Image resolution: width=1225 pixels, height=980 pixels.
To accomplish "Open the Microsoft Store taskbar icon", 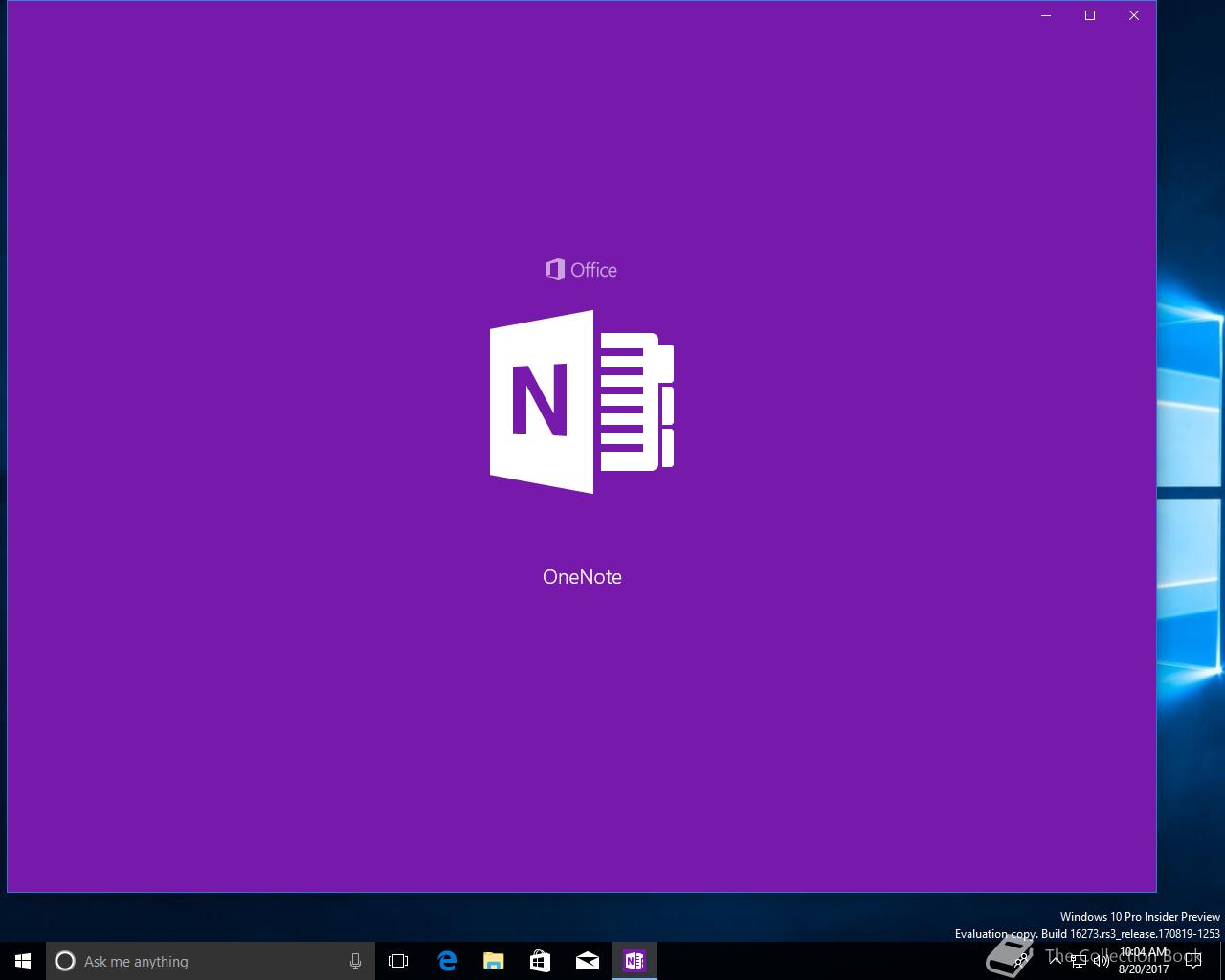I will 540,961.
